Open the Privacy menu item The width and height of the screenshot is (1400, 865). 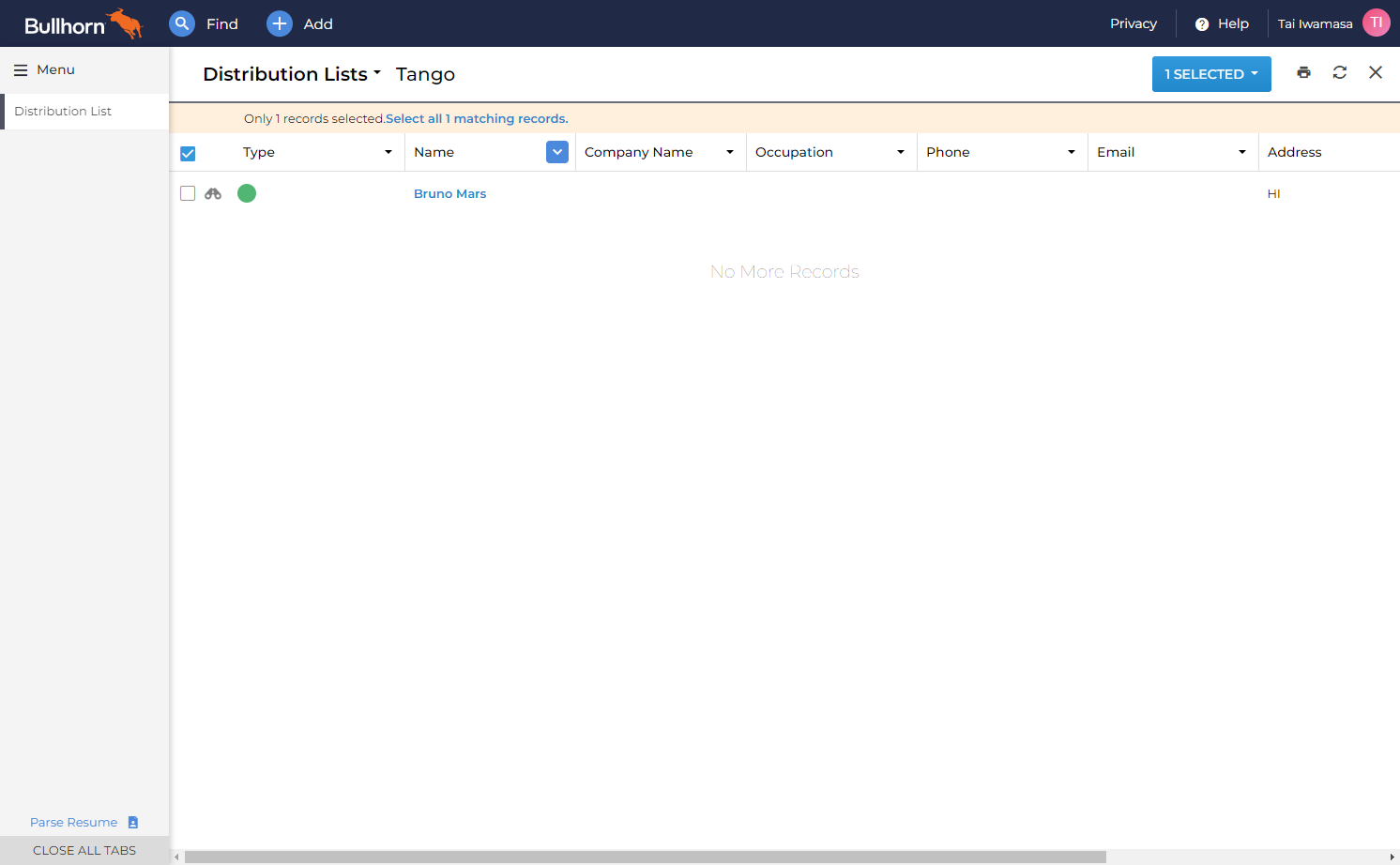coord(1134,23)
